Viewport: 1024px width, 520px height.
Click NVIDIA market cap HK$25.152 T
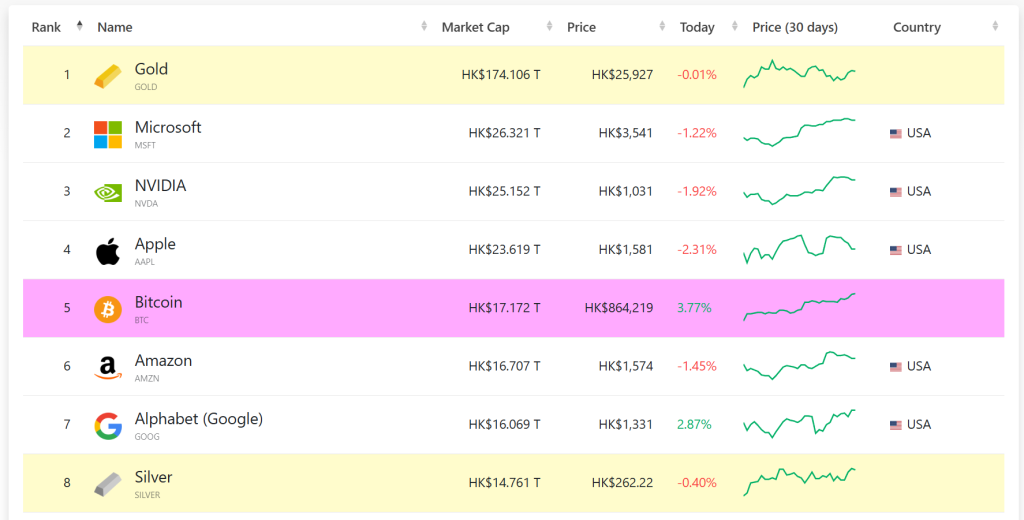504,191
